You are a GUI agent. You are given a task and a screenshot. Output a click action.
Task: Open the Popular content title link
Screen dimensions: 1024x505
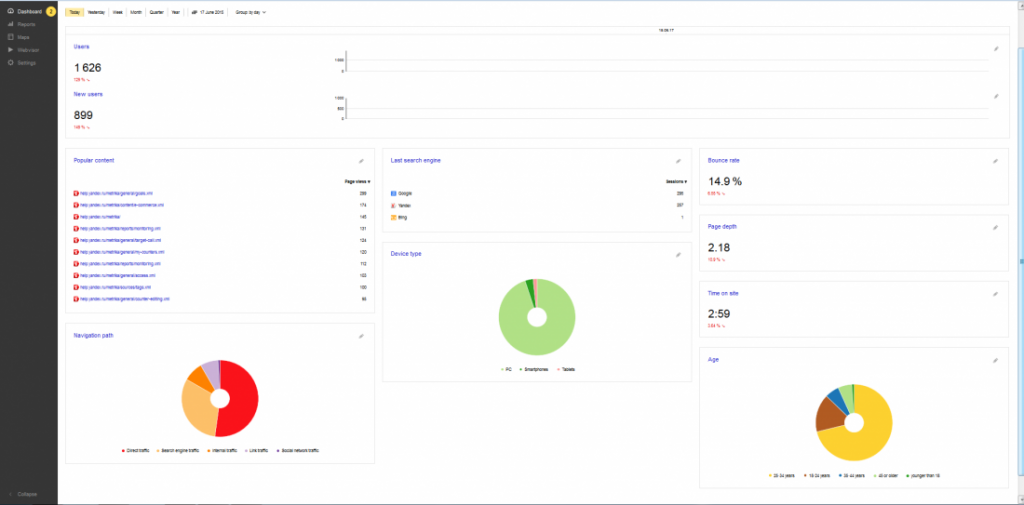click(x=95, y=160)
